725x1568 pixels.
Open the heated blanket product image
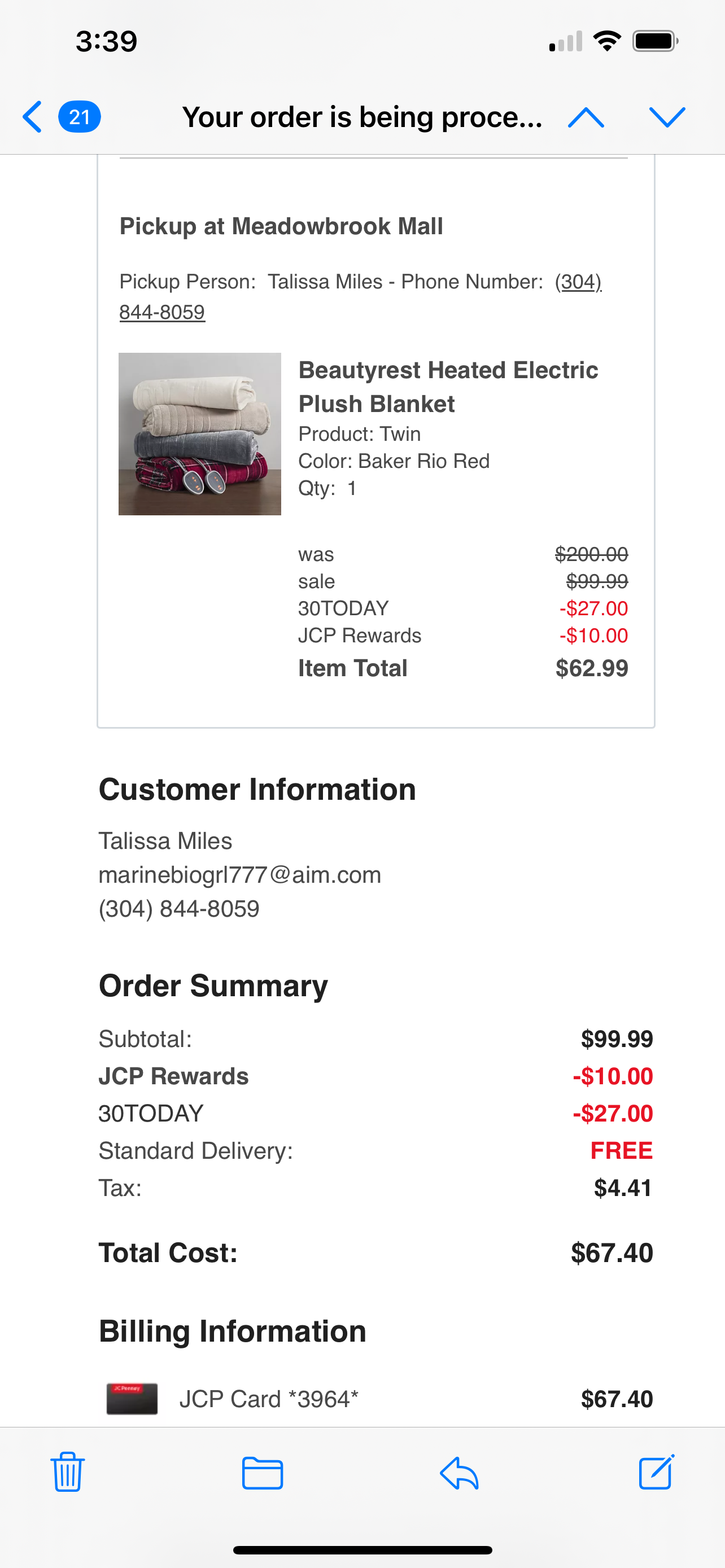click(200, 434)
